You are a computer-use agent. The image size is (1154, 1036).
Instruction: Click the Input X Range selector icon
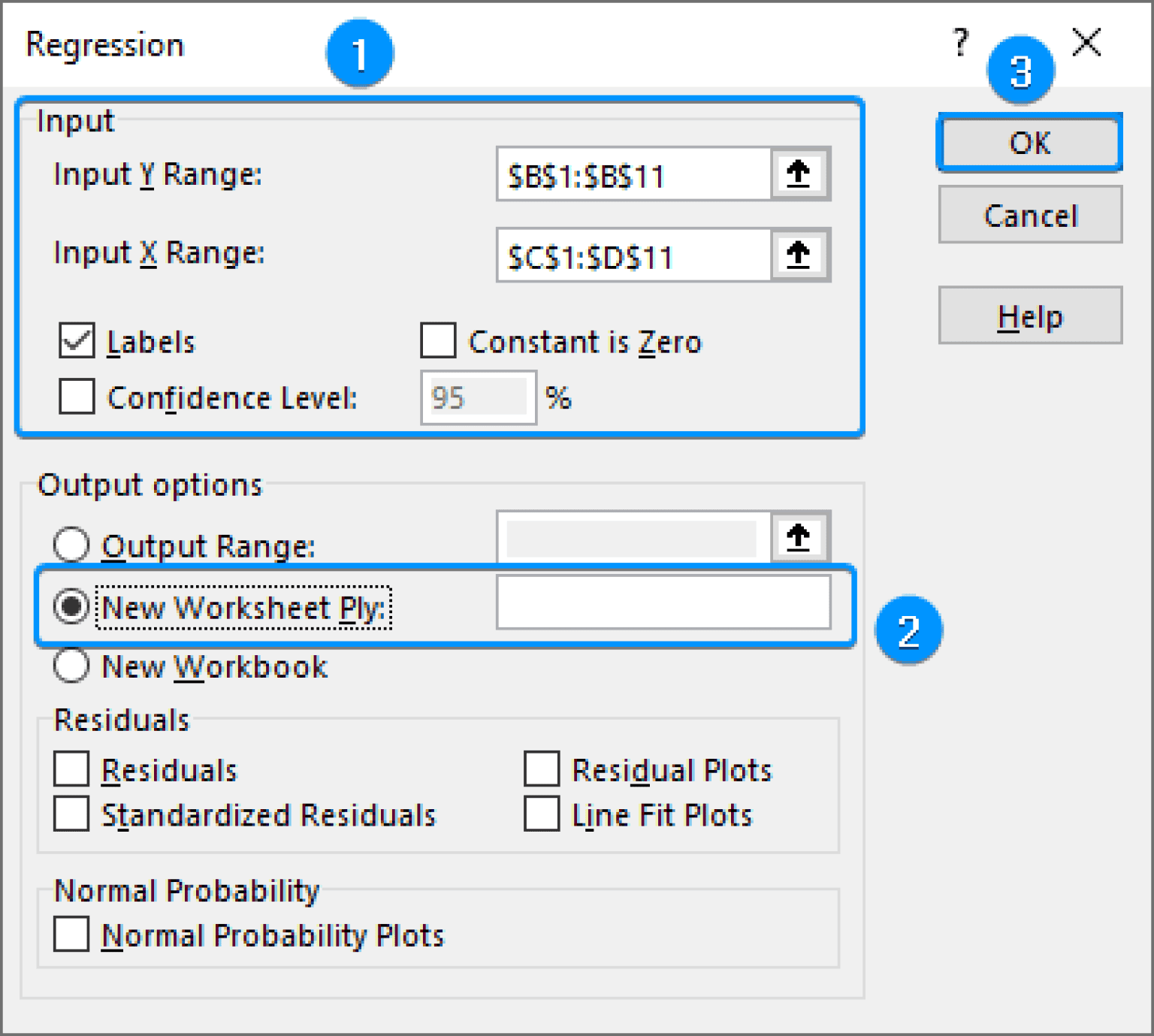pos(799,255)
